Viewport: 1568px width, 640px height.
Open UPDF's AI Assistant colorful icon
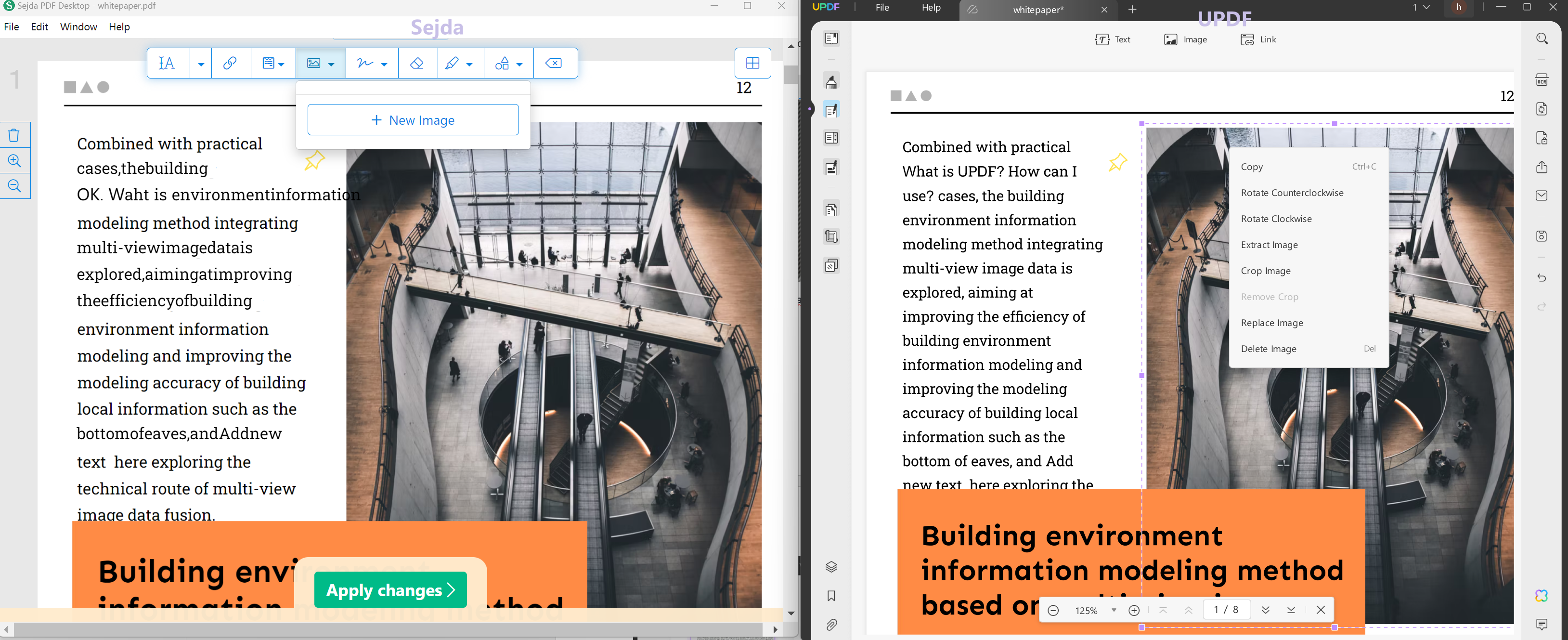click(1542, 596)
